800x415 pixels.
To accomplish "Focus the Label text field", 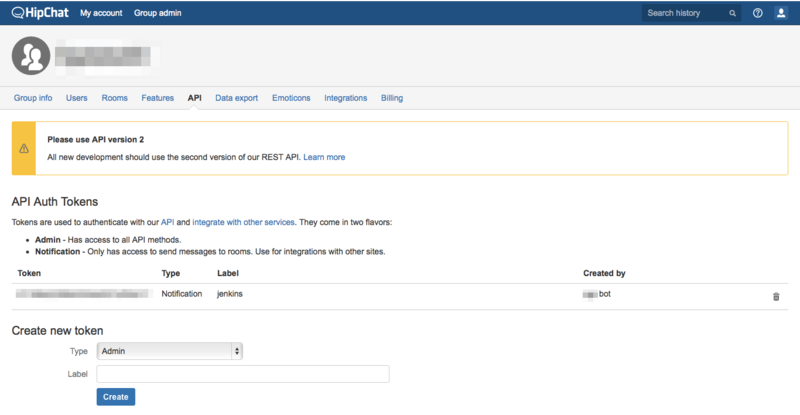I will 243,374.
